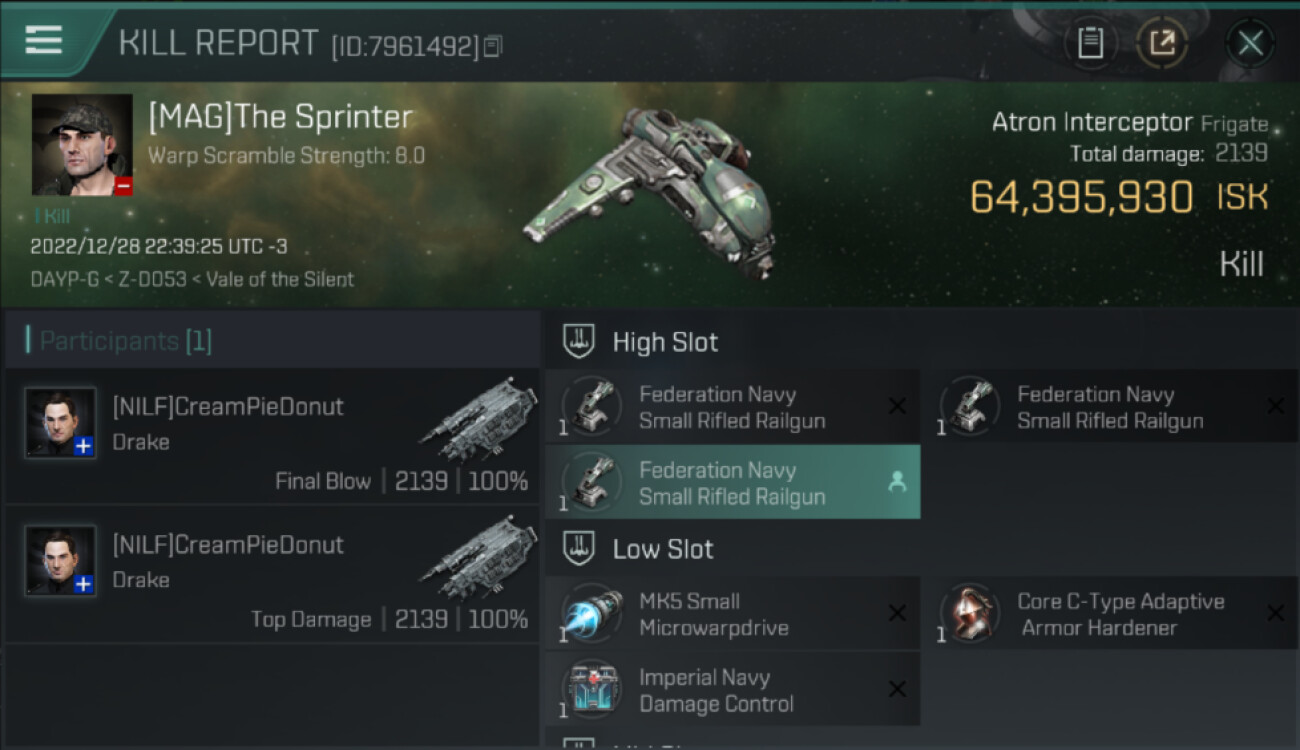This screenshot has width=1300, height=750.
Task: Click the Imperial Navy Damage Control icon
Action: (592, 690)
